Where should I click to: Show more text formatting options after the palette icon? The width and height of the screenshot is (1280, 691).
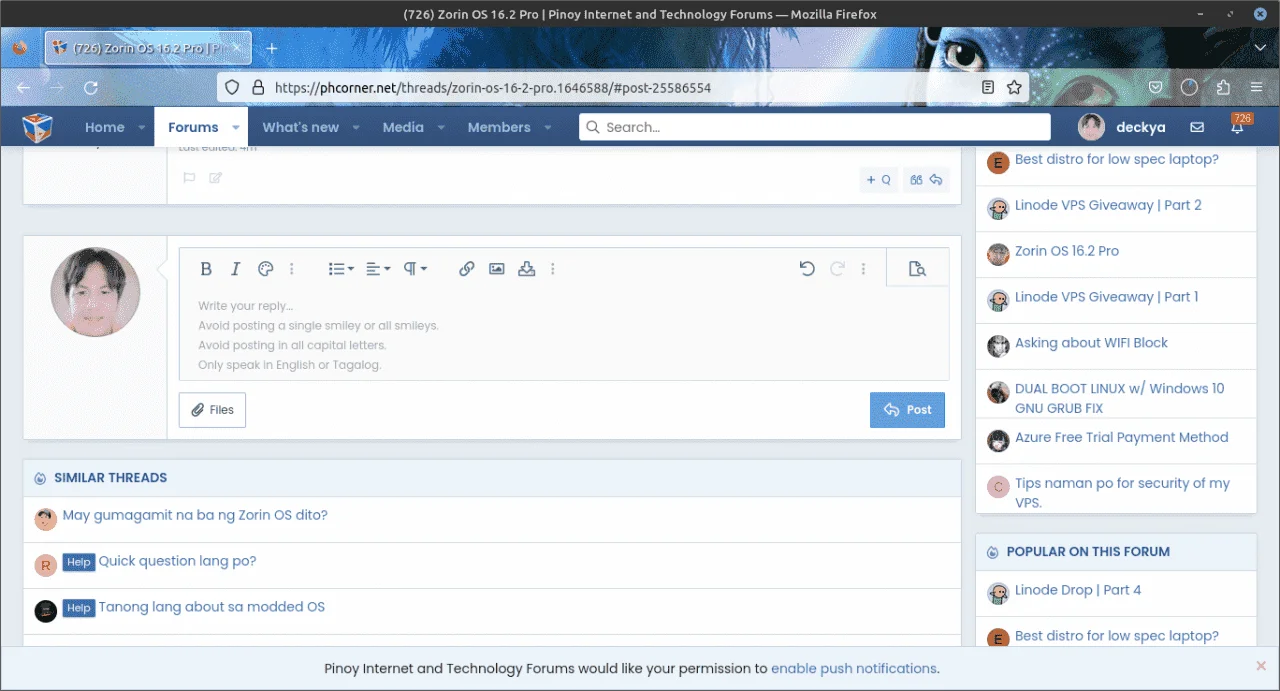click(x=292, y=269)
